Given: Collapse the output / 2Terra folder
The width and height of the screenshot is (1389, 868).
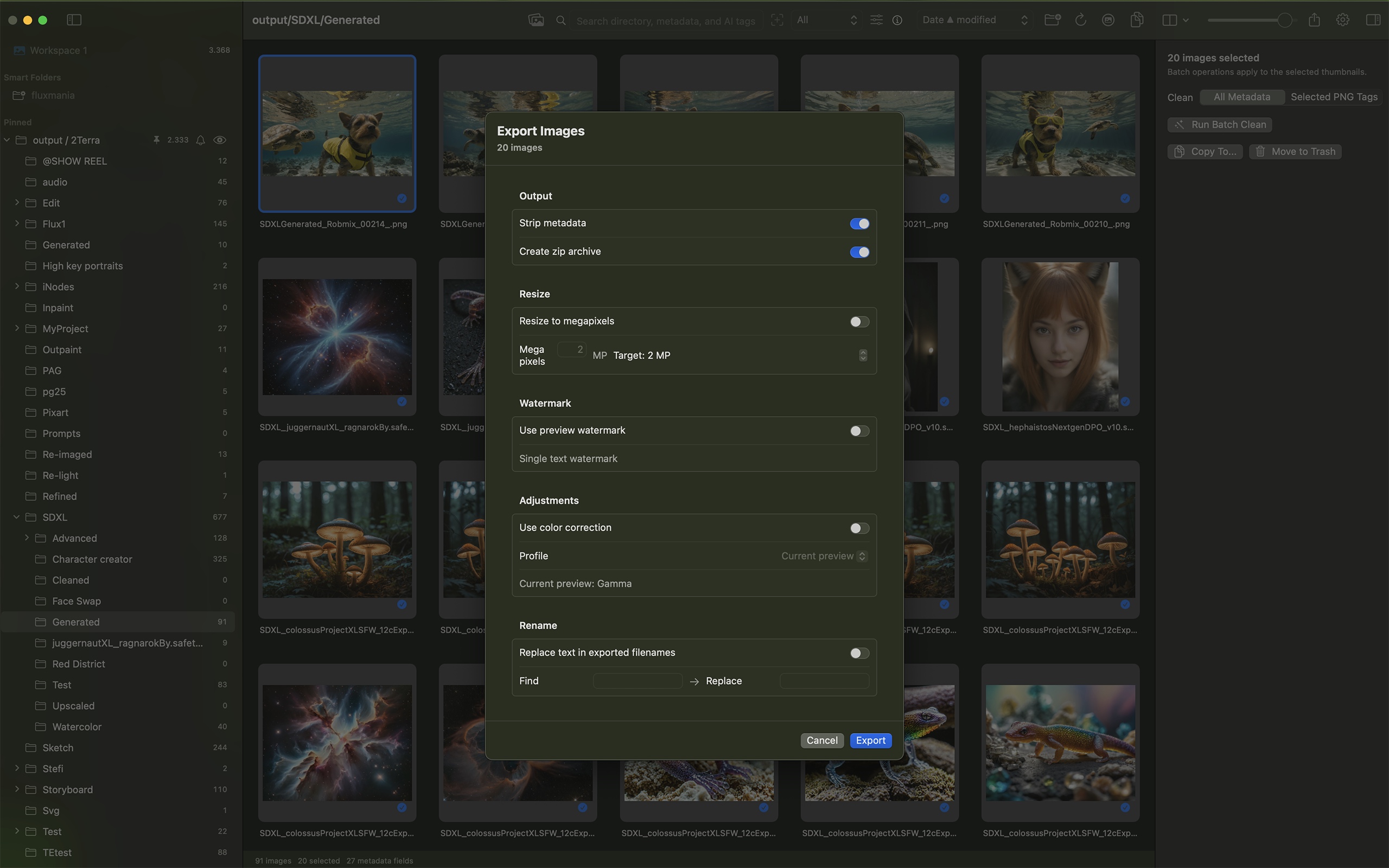Looking at the screenshot, I should [x=7, y=140].
